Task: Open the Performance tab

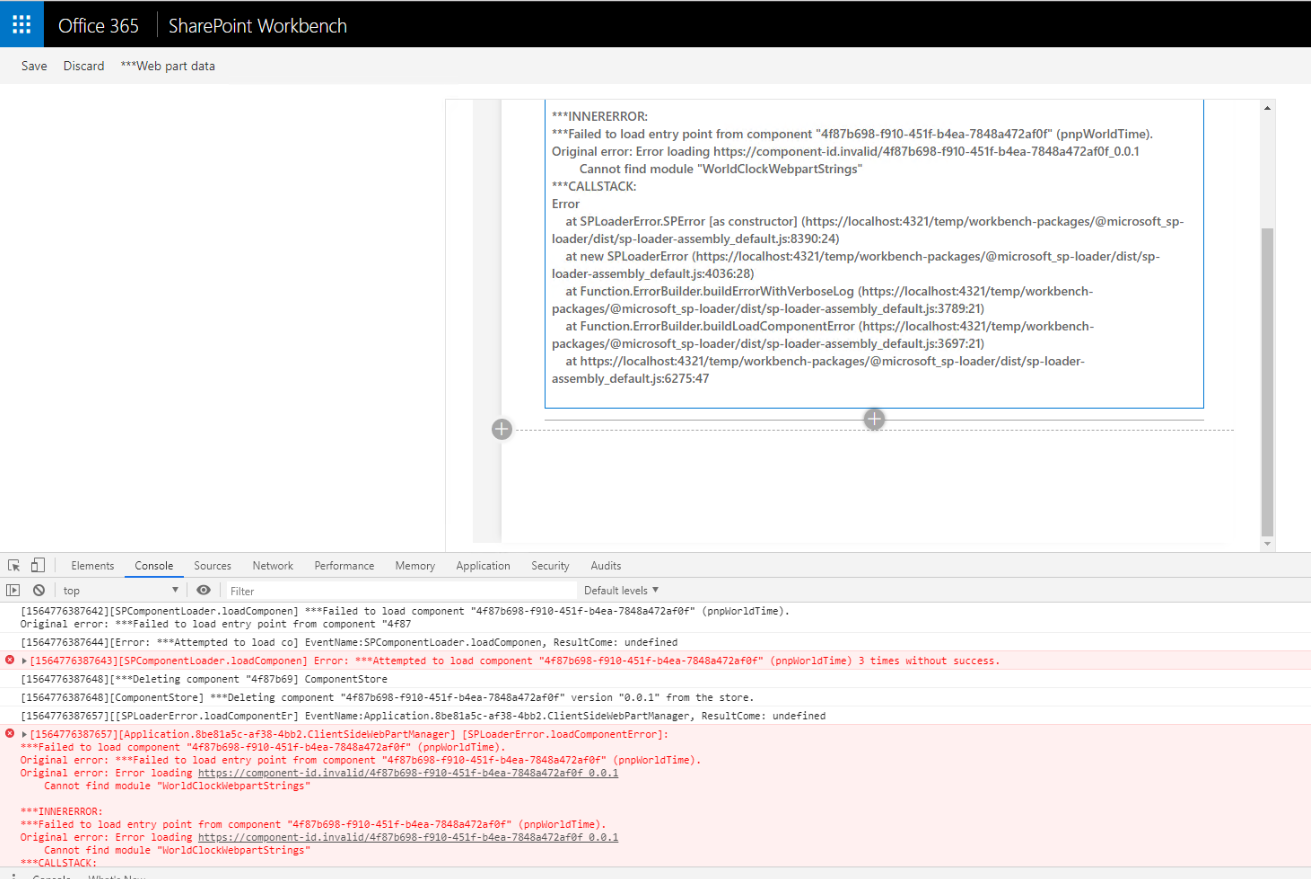Action: 344,566
